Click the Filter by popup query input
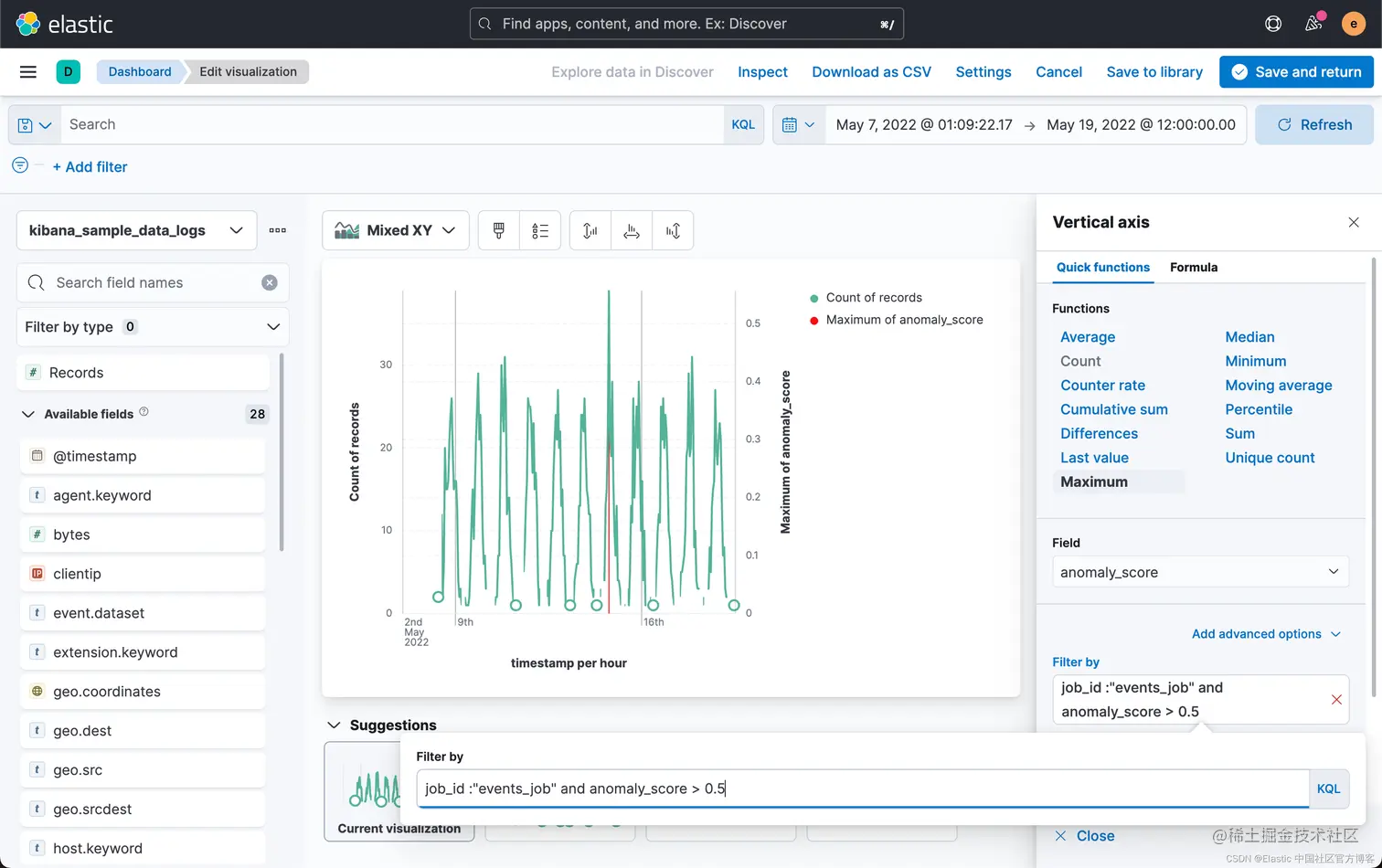1382x868 pixels. (863, 789)
